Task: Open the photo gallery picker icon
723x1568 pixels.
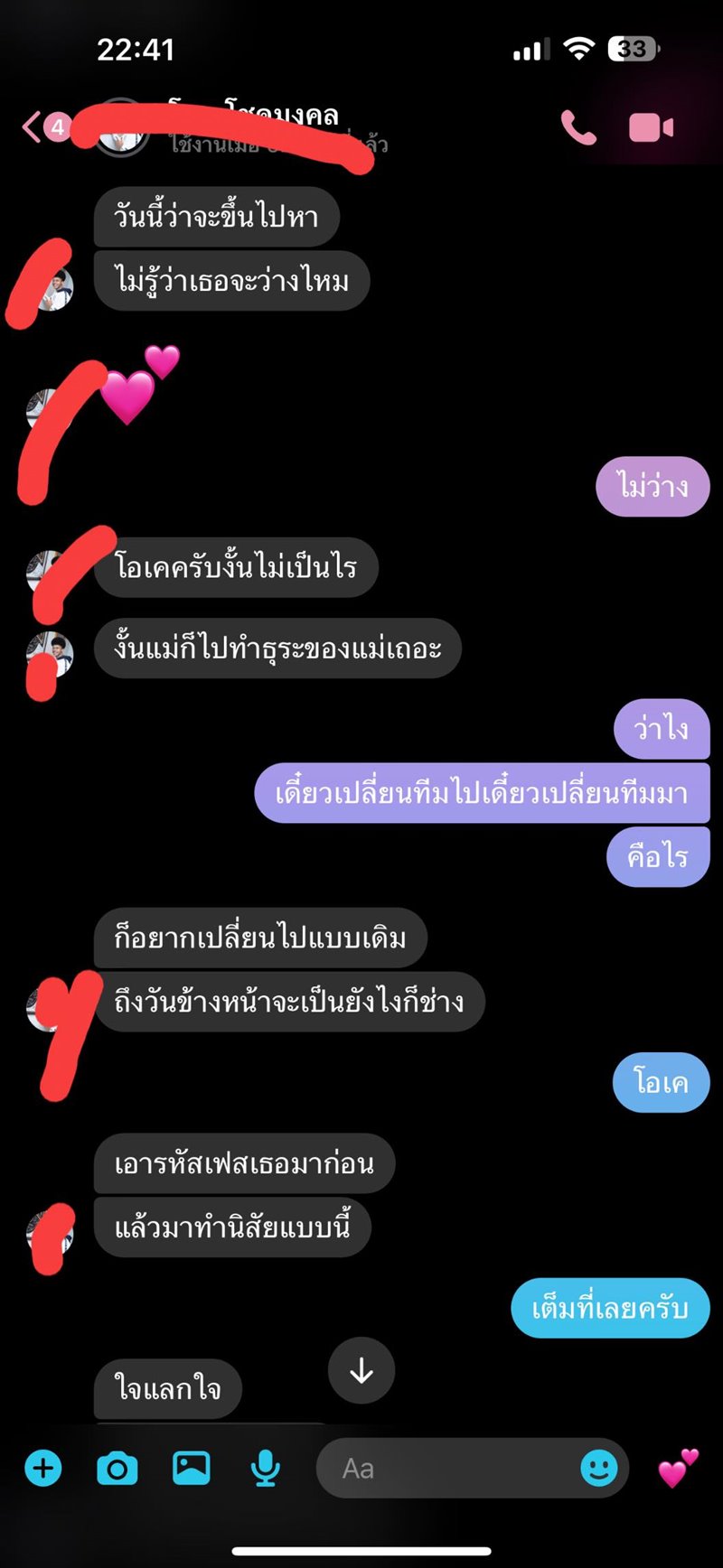Action: (192, 1469)
